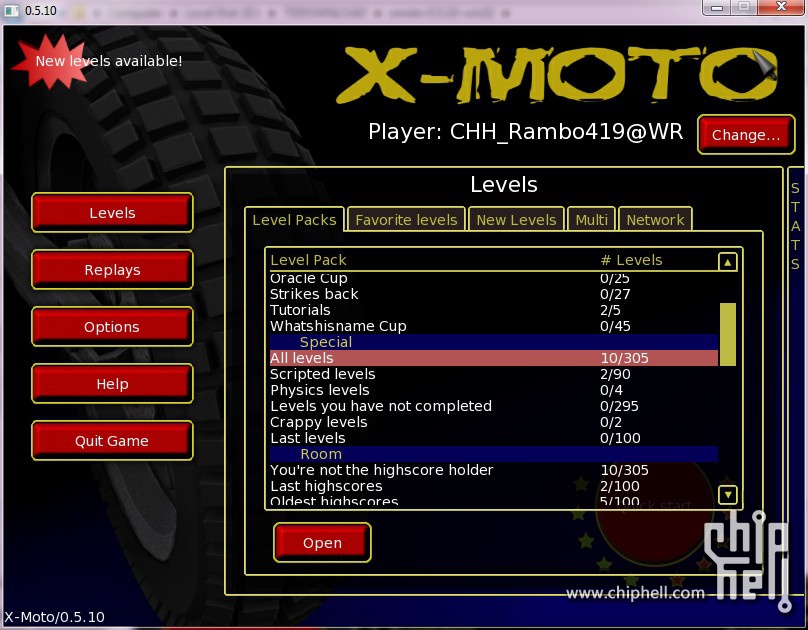Click the yellow scrollbar thumb
The image size is (808, 630).
(728, 334)
